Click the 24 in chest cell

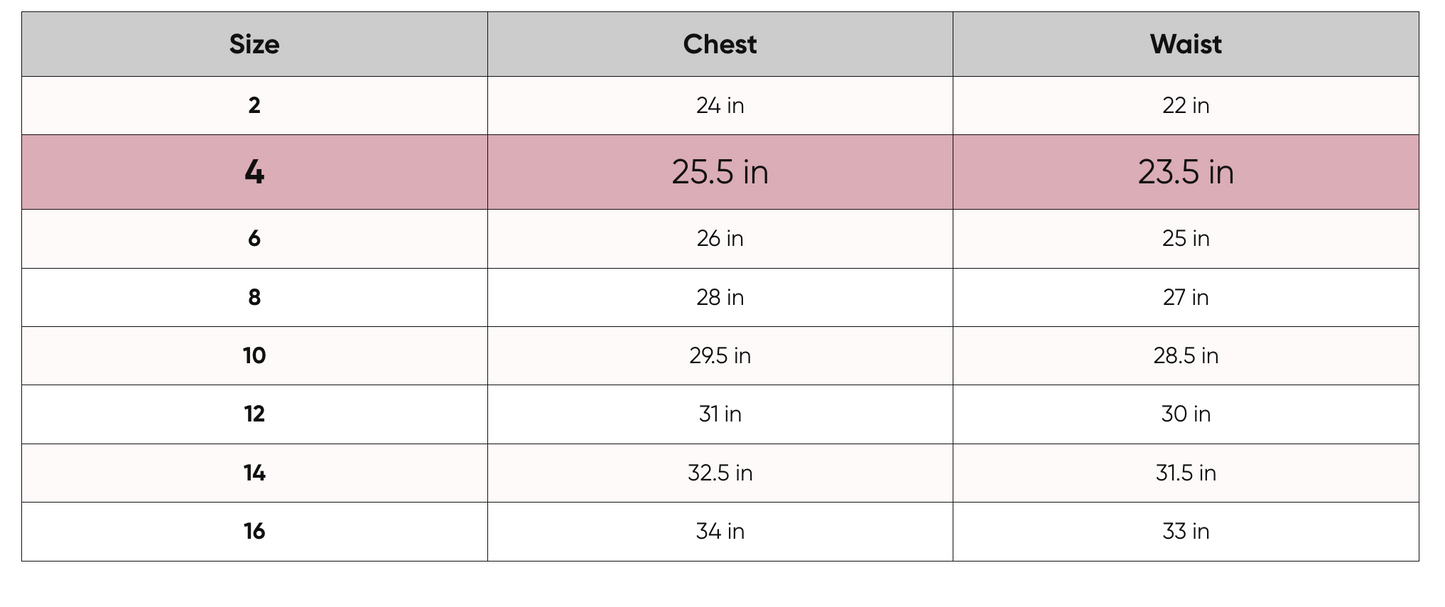[720, 105]
